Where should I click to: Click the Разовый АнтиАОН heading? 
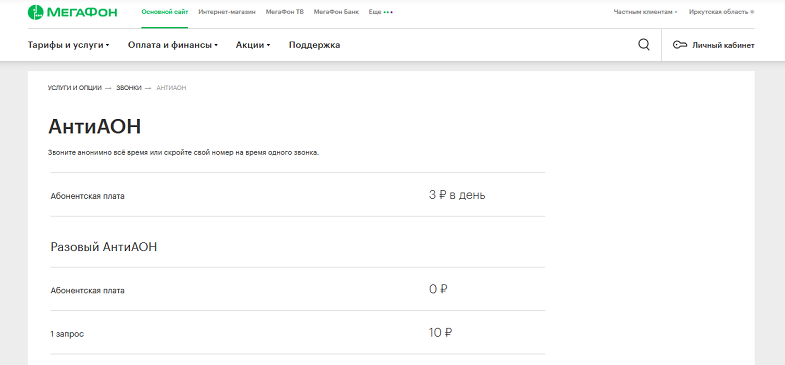click(x=104, y=247)
